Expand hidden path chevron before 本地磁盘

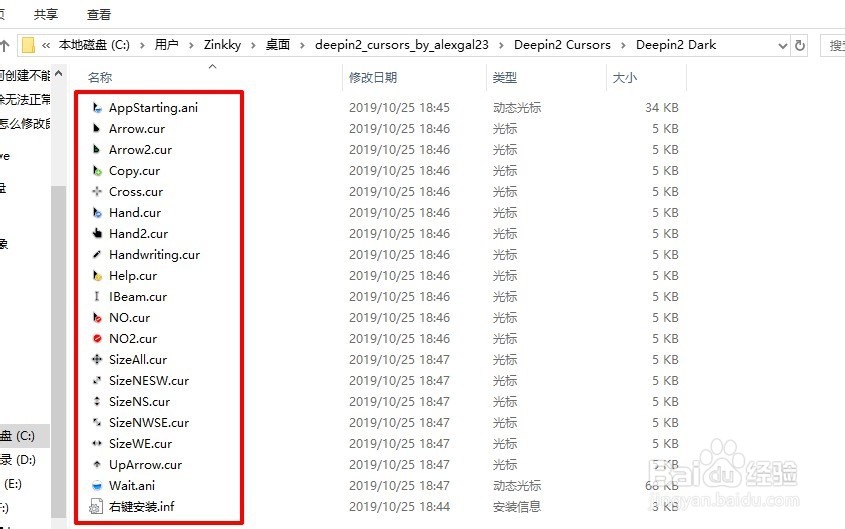[x=46, y=45]
